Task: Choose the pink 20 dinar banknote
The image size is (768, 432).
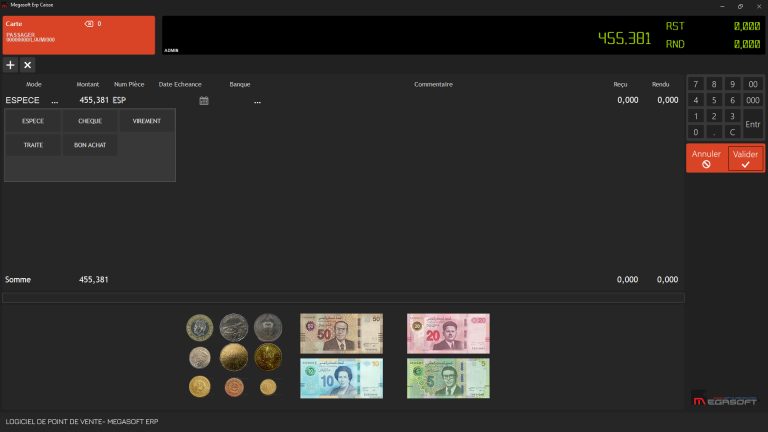Action: pyautogui.click(x=448, y=334)
